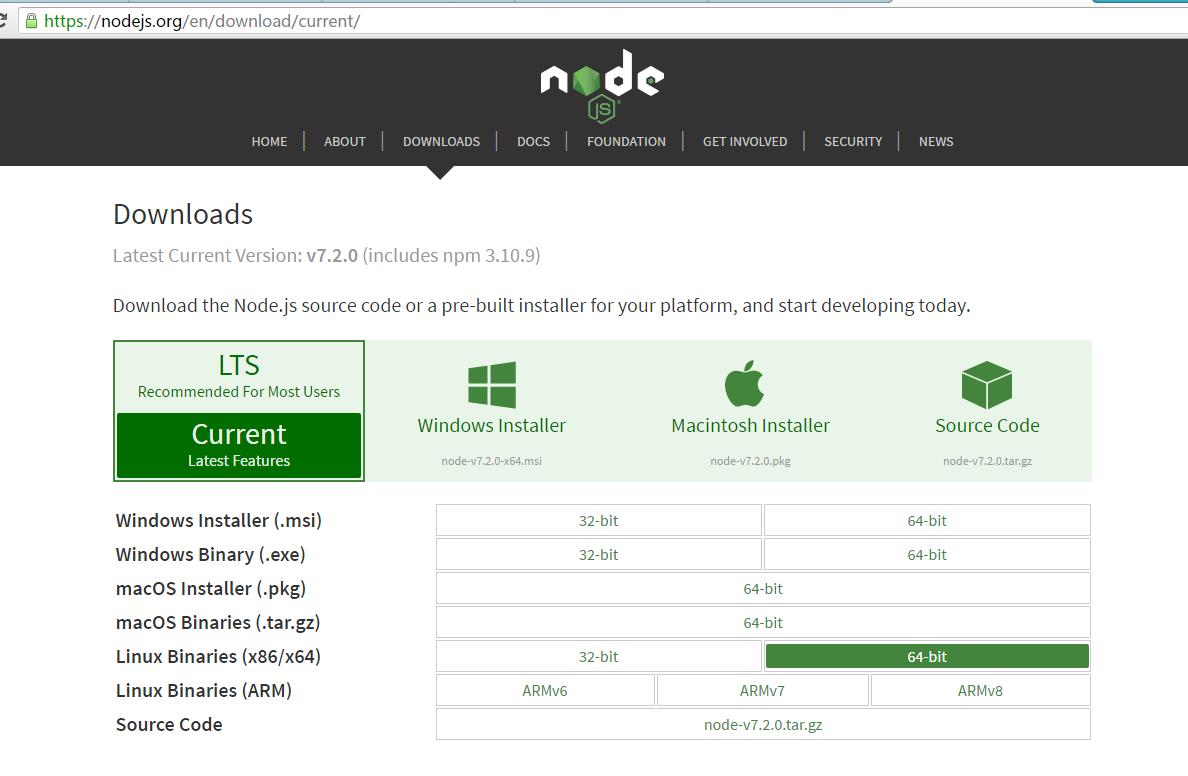Download 64-bit Linux Binaries (x86/x64)
This screenshot has width=1188, height=776.
[927, 657]
